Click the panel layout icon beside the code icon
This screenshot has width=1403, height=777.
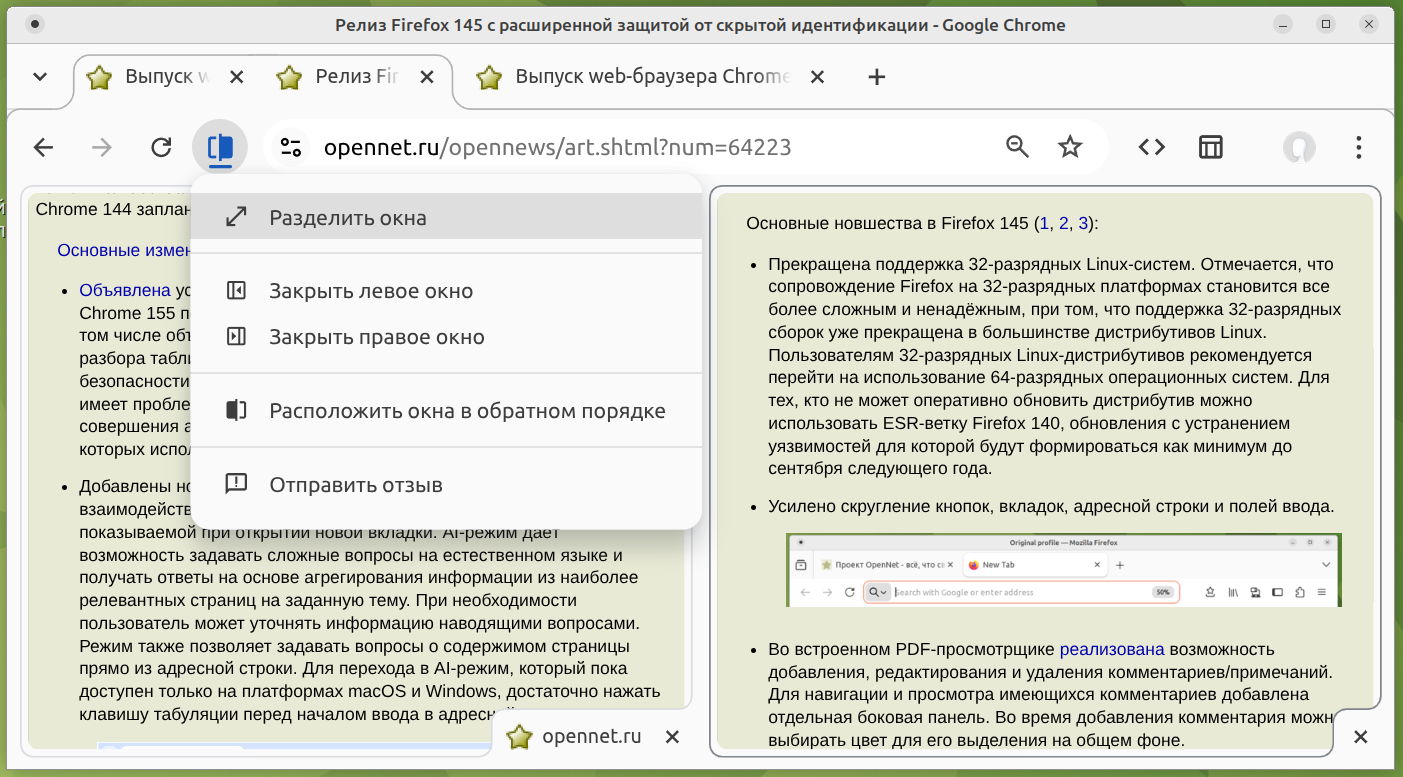tap(1211, 148)
